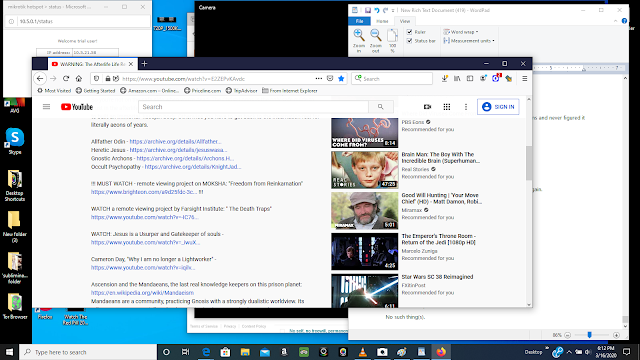Open page actions three-dot menu in address bar
This screenshot has width=640, height=360.
click(x=319, y=78)
